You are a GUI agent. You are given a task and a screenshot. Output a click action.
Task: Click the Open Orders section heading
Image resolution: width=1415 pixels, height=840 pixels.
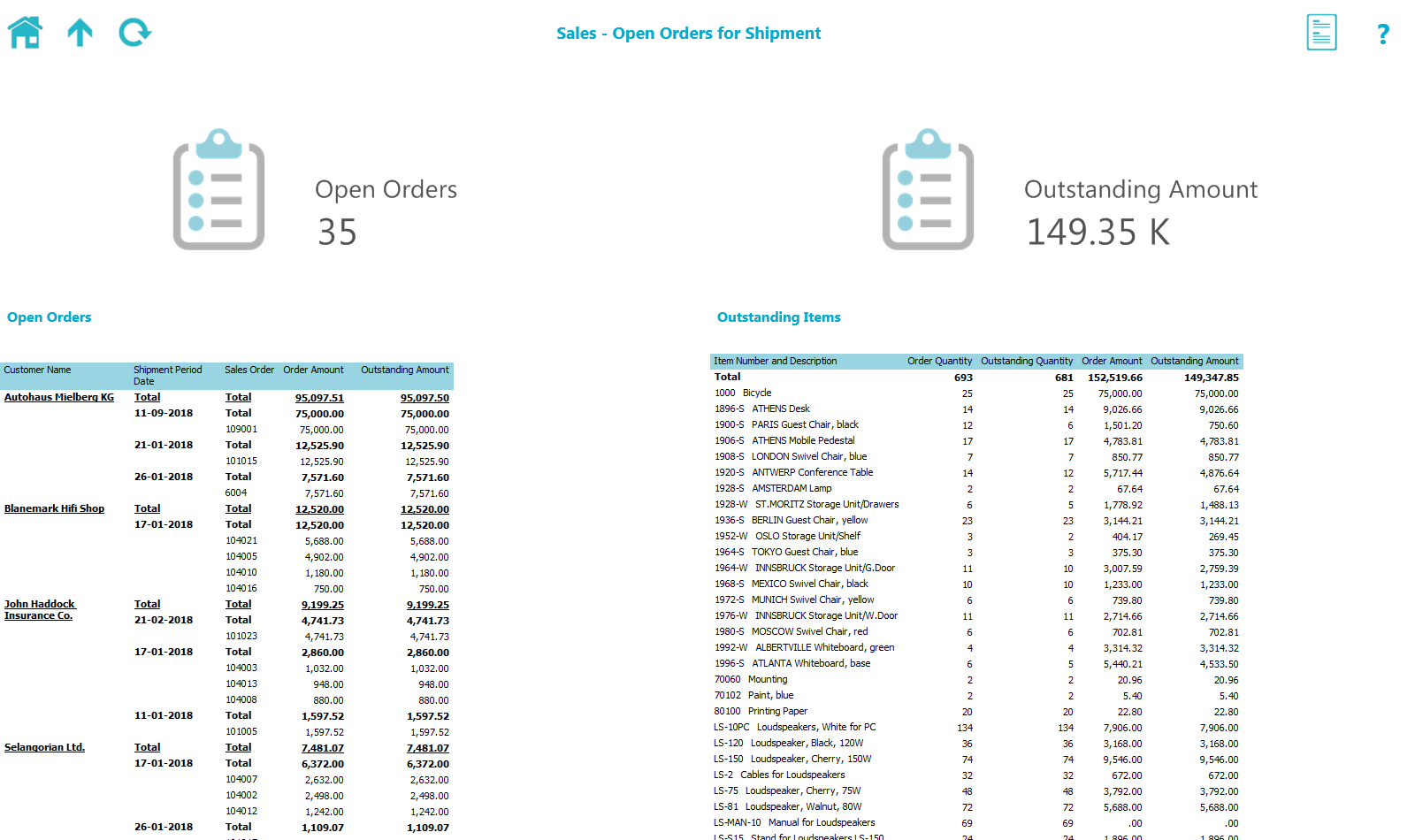tap(49, 317)
